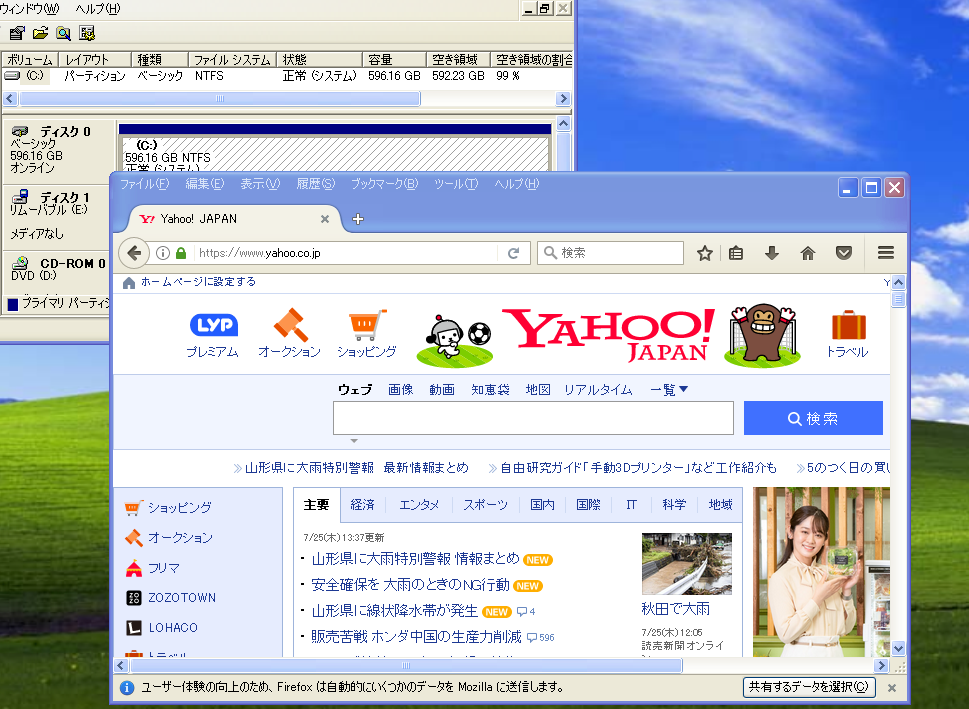
Task: Open the ファイル(F) menu in Firefox
Action: 144,184
